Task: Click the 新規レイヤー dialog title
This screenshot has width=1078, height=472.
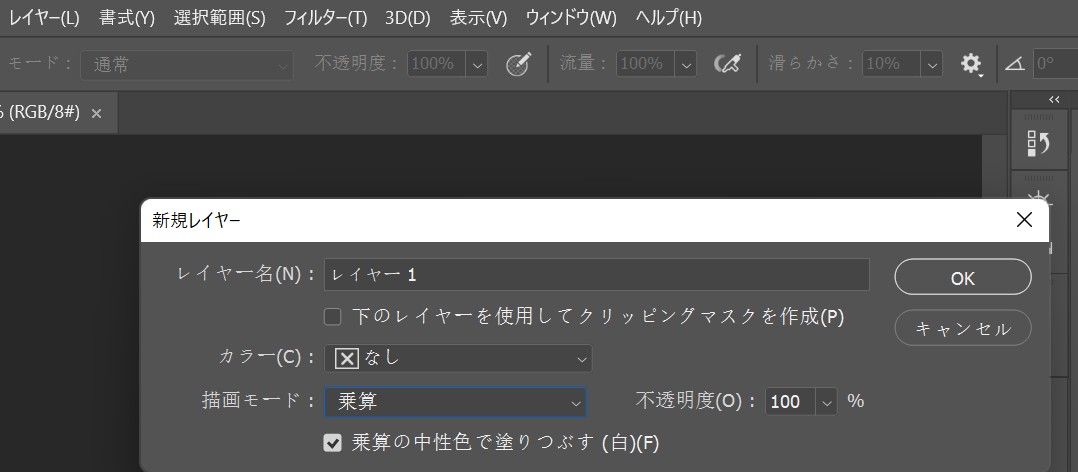Action: coord(196,221)
